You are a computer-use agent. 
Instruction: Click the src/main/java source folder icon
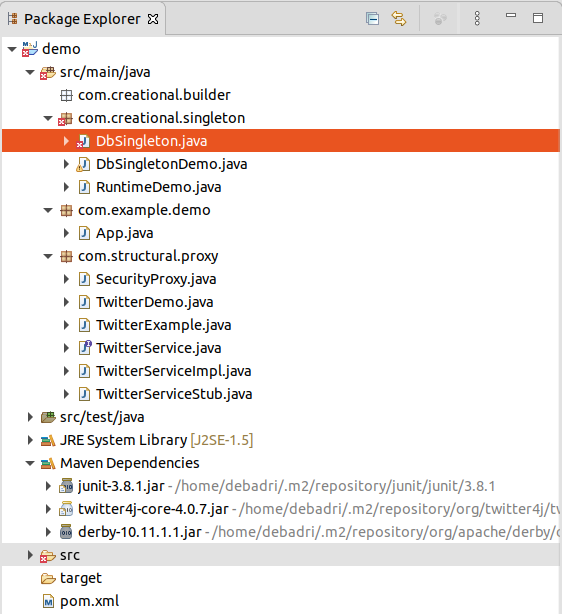pyautogui.click(x=48, y=72)
